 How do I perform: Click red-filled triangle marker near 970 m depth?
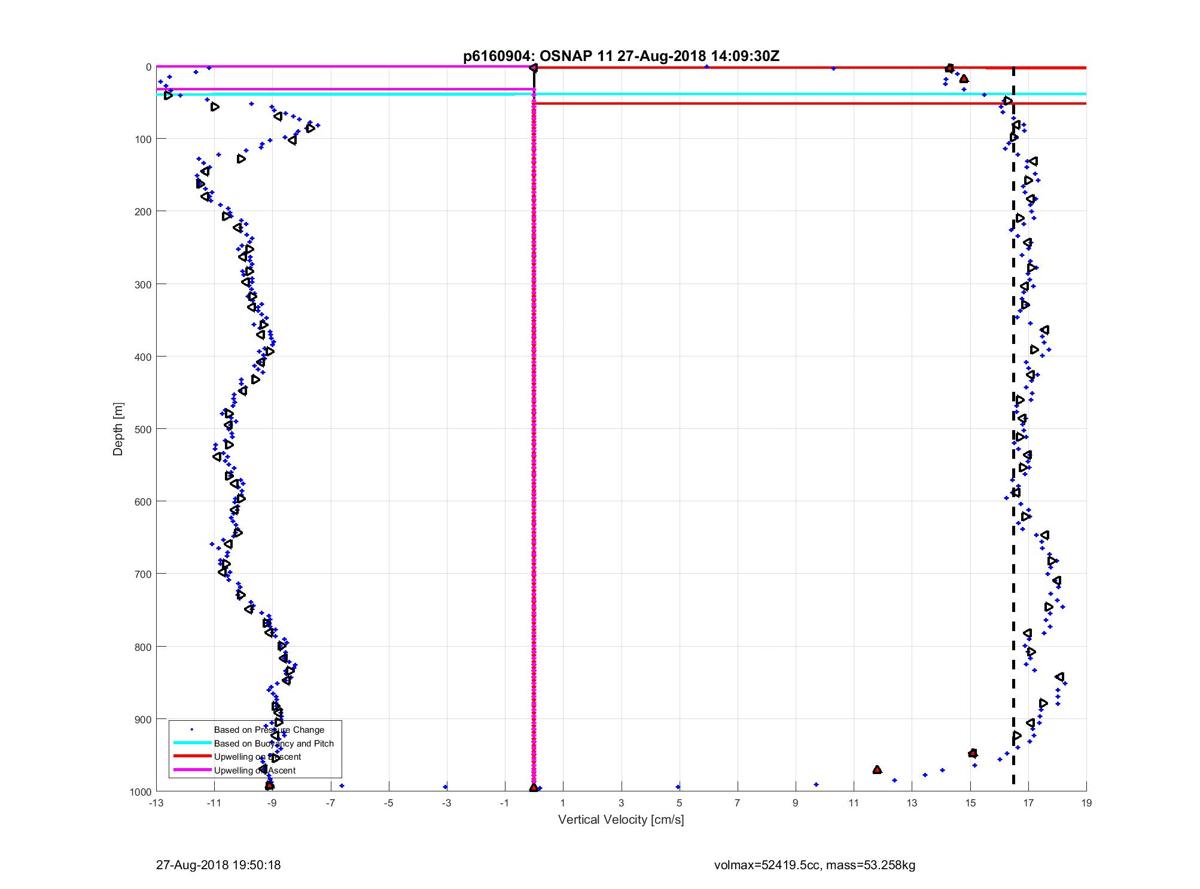877,770
